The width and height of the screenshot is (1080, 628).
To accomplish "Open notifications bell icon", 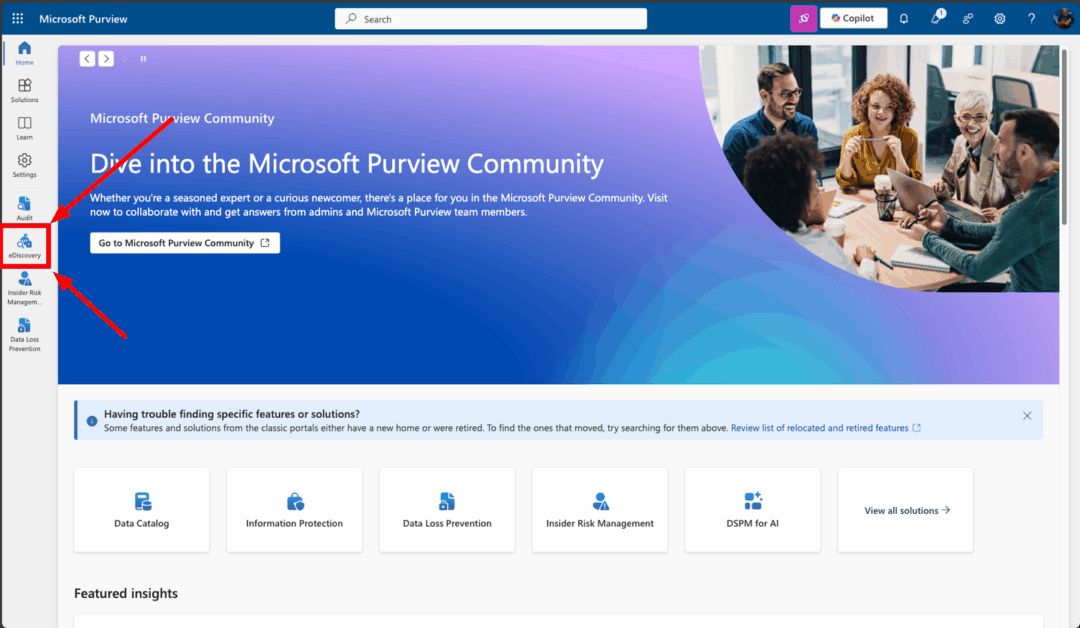I will click(904, 19).
